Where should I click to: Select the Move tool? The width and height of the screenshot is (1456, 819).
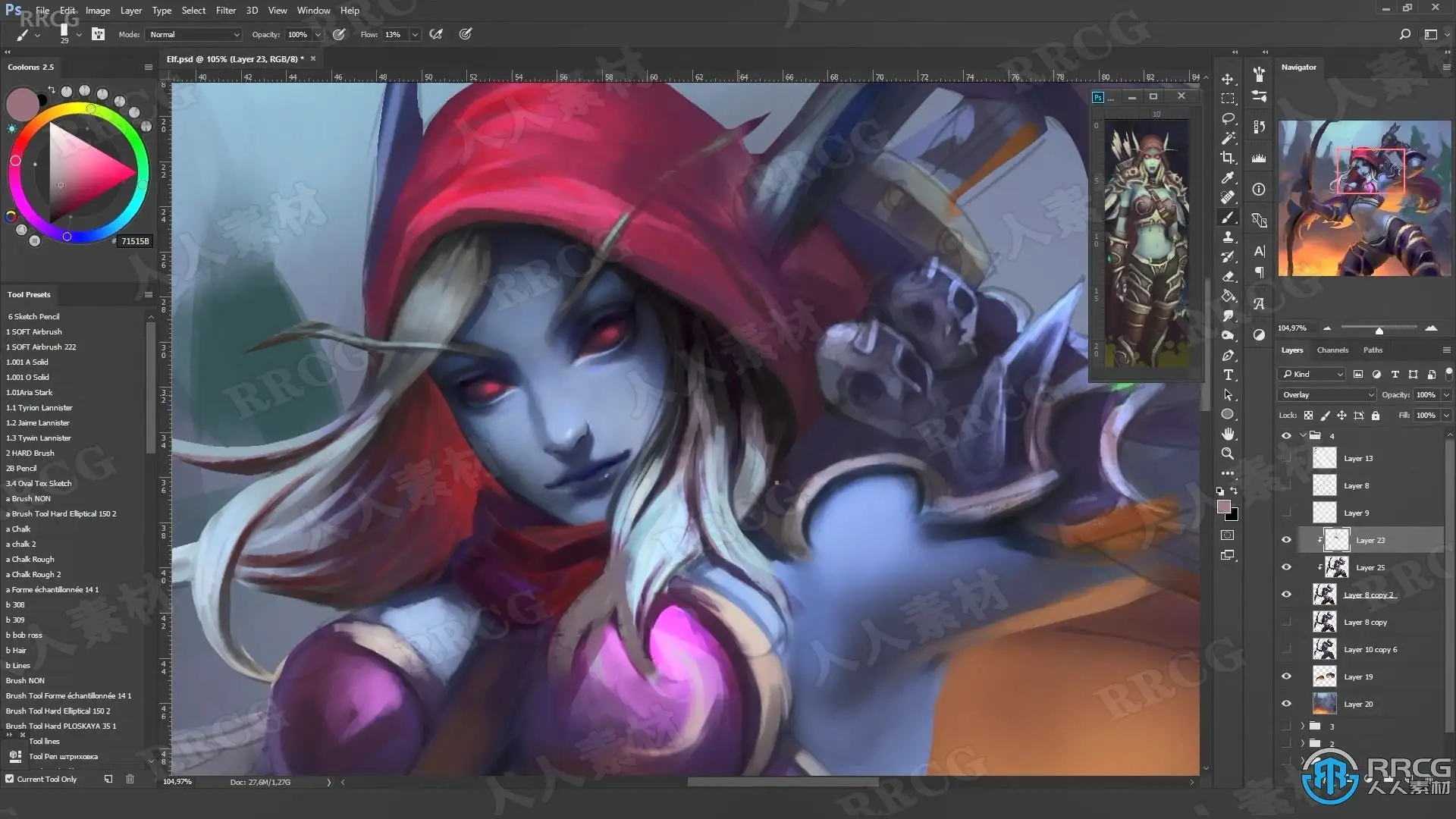click(x=1228, y=79)
